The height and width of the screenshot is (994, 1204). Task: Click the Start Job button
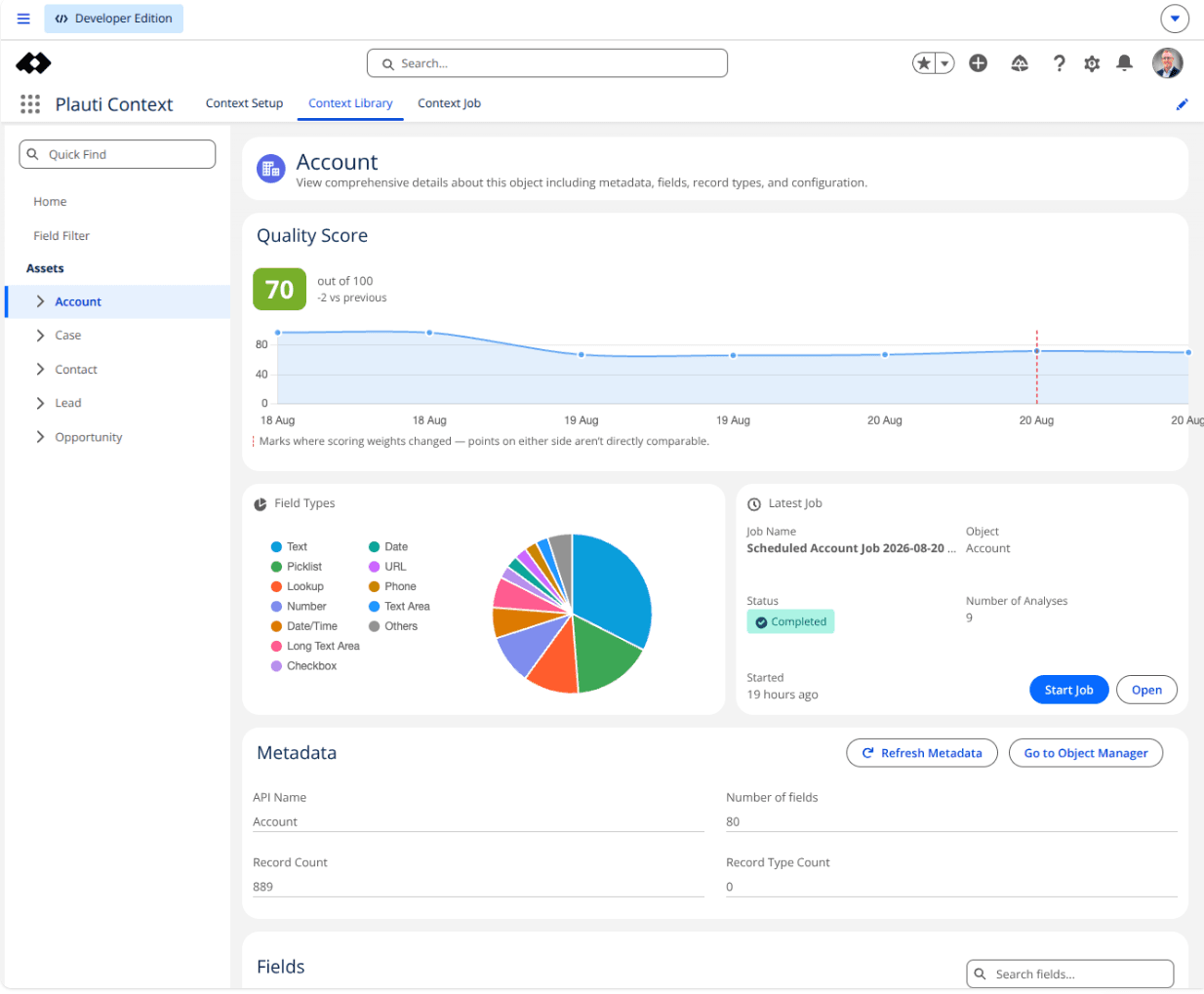(1069, 690)
